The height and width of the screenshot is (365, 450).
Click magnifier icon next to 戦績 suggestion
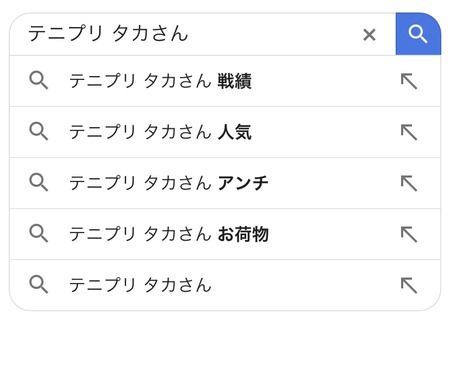click(39, 80)
